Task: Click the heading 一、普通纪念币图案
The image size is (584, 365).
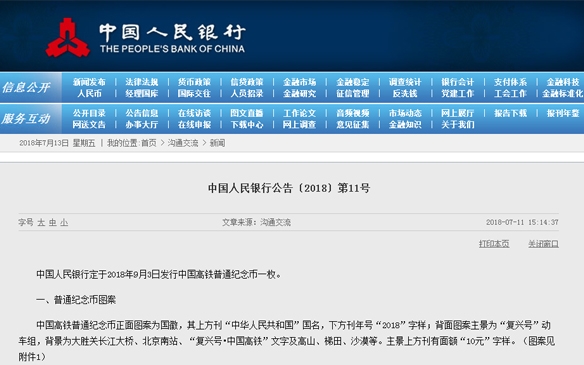Action: click(x=76, y=300)
